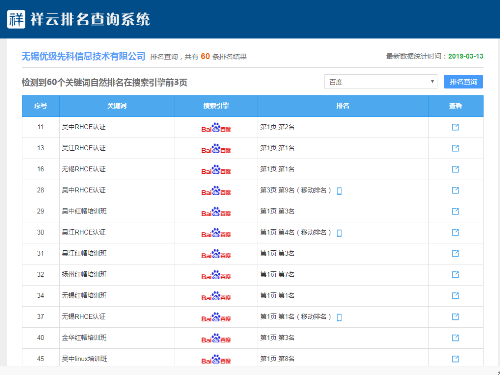The height and width of the screenshot is (375, 500).
Task: Click the 关键词 column header
Action: coord(117,106)
